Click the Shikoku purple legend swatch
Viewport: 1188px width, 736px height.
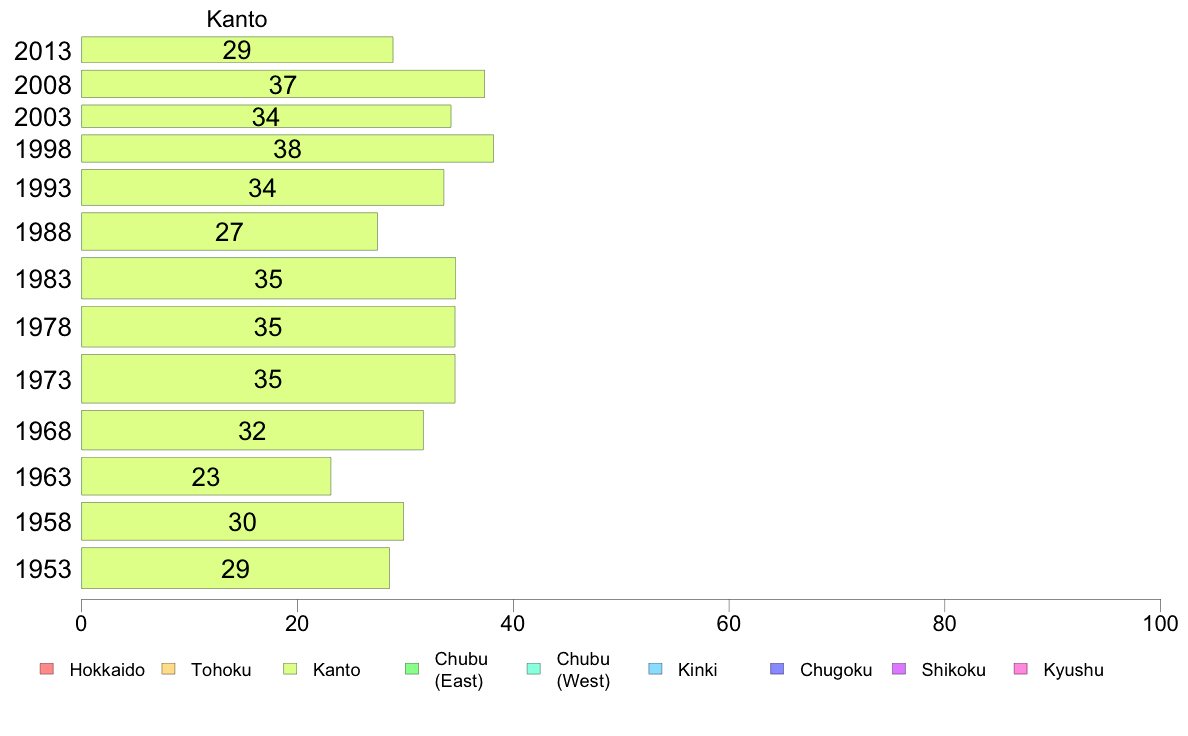(899, 669)
